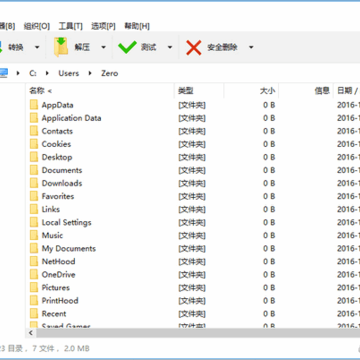Select the Application Data folder icon
Image resolution: width=360 pixels, height=360 pixels.
coord(34,118)
